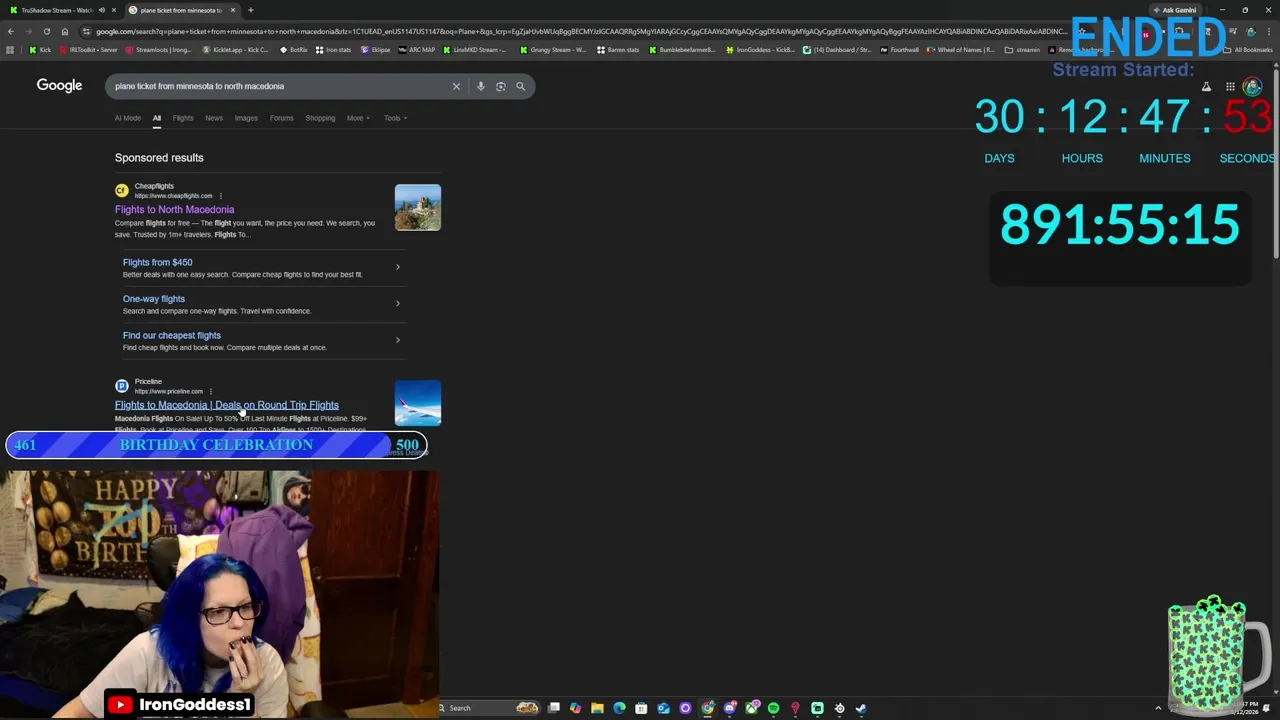Select the active All search tab
Screen dimensions: 1280x720
tap(157, 118)
